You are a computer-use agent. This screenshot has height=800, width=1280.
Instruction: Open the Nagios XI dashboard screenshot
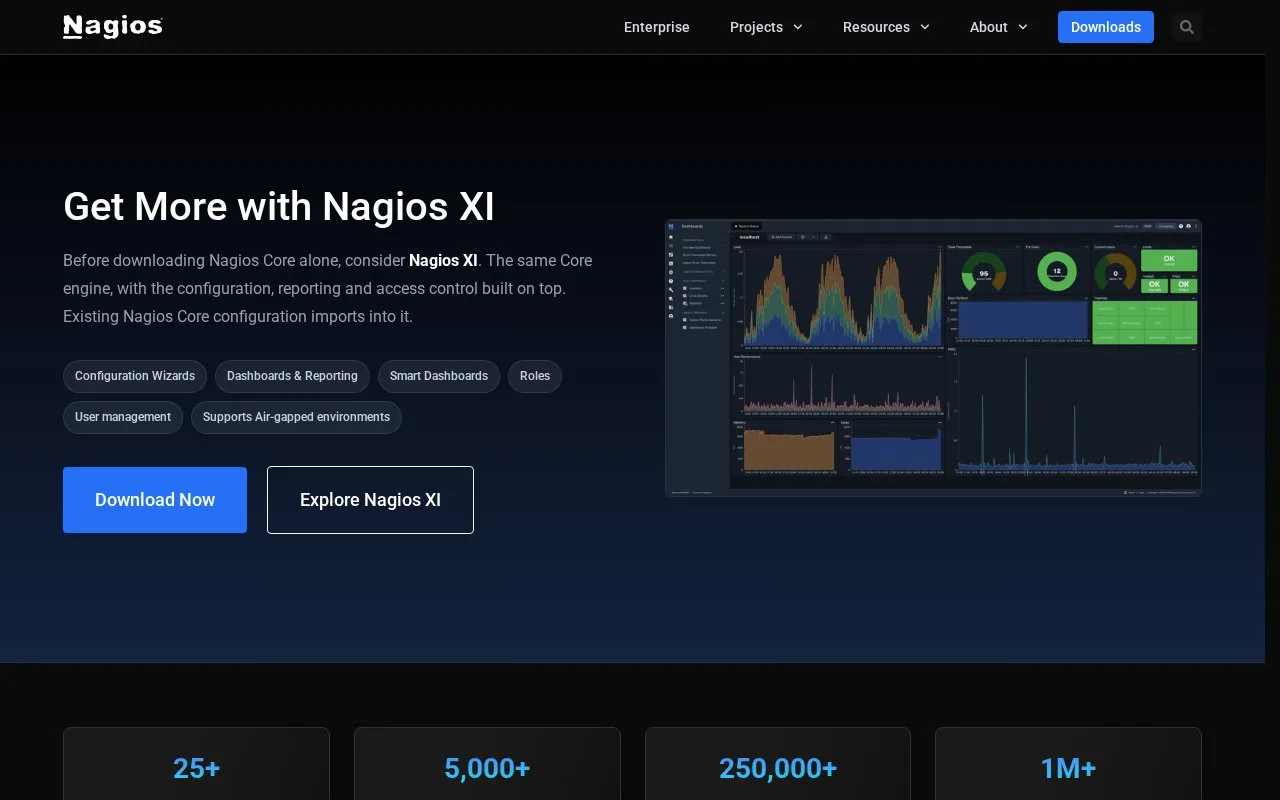tap(933, 358)
